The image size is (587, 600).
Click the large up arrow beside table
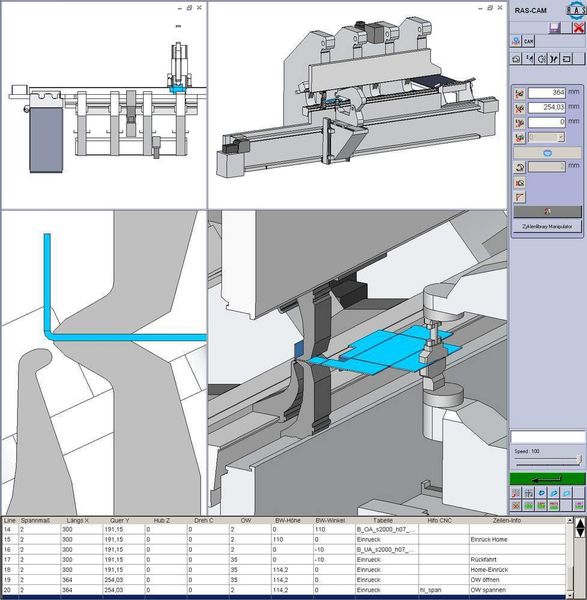click(580, 523)
